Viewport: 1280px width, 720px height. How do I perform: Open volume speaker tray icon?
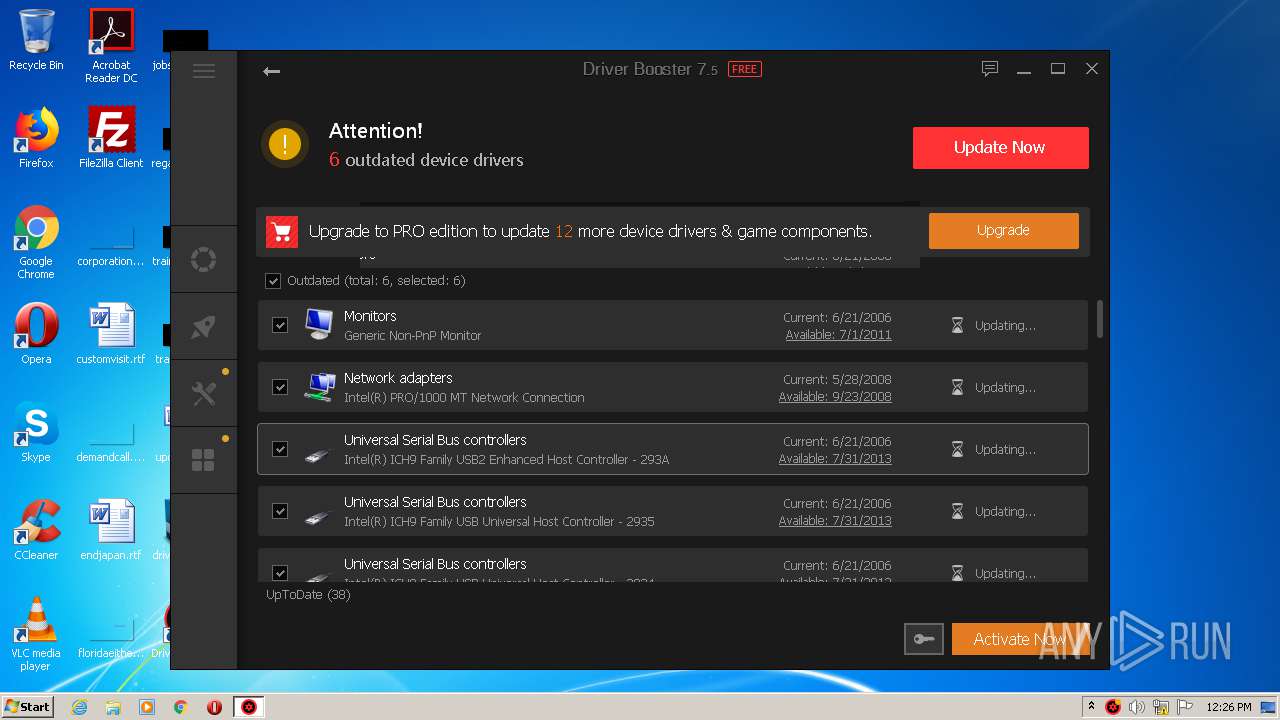[1137, 707]
